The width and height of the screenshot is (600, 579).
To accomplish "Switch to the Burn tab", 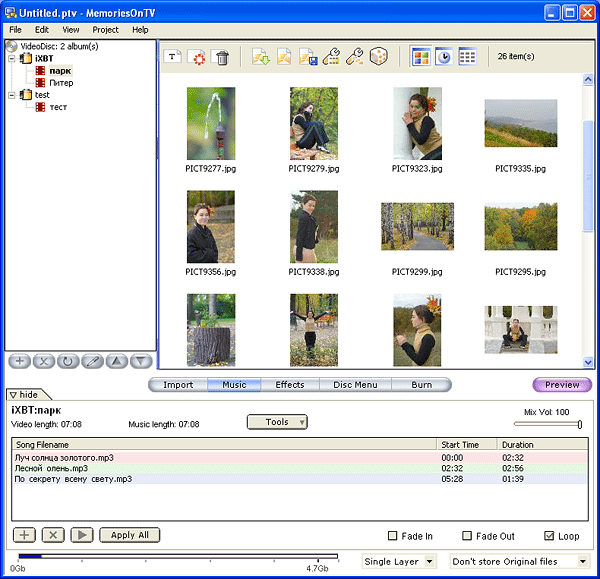I will point(421,385).
